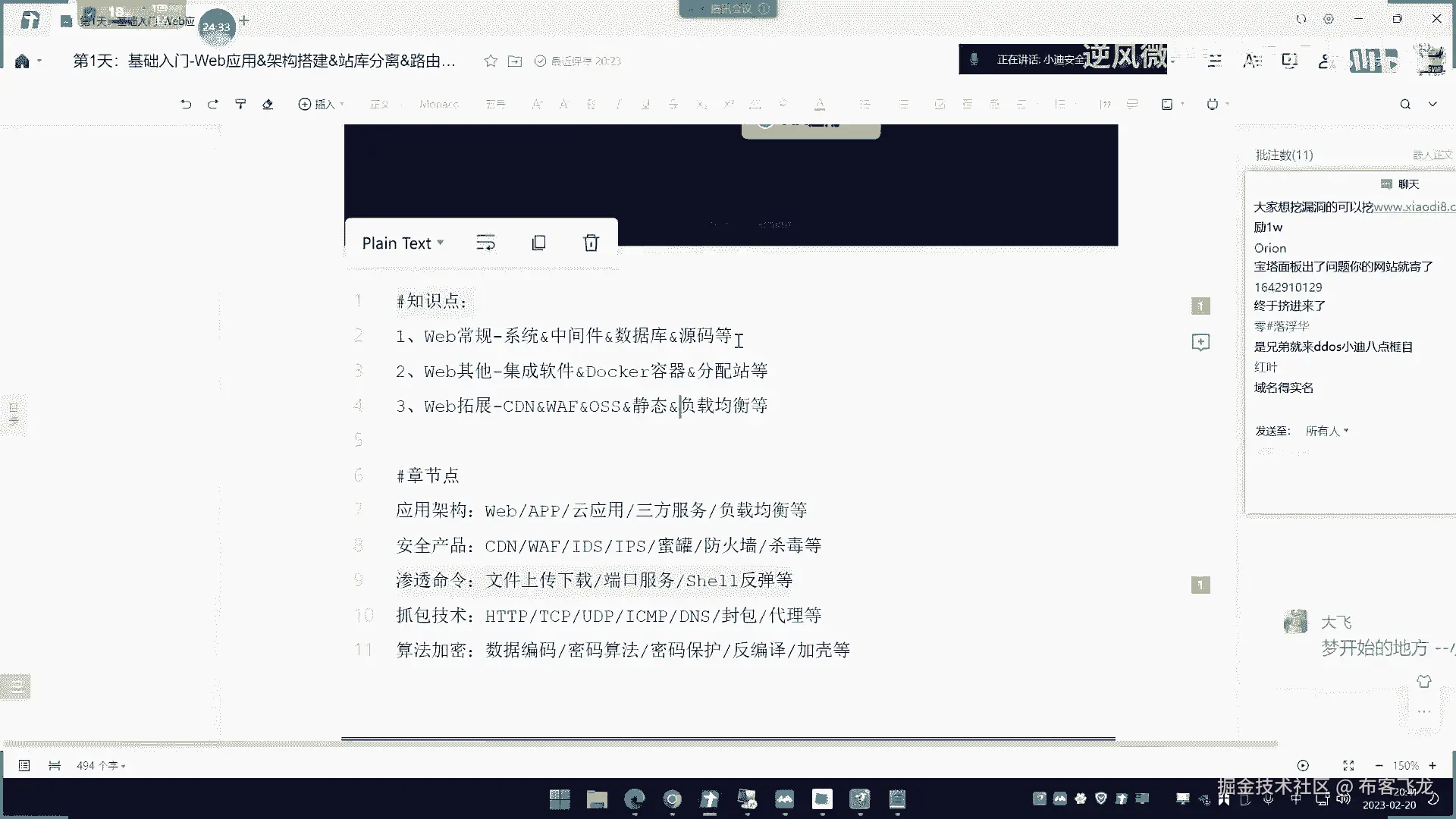The height and width of the screenshot is (819, 1456).
Task: Open the first comment badge marker
Action: pyautogui.click(x=1200, y=306)
